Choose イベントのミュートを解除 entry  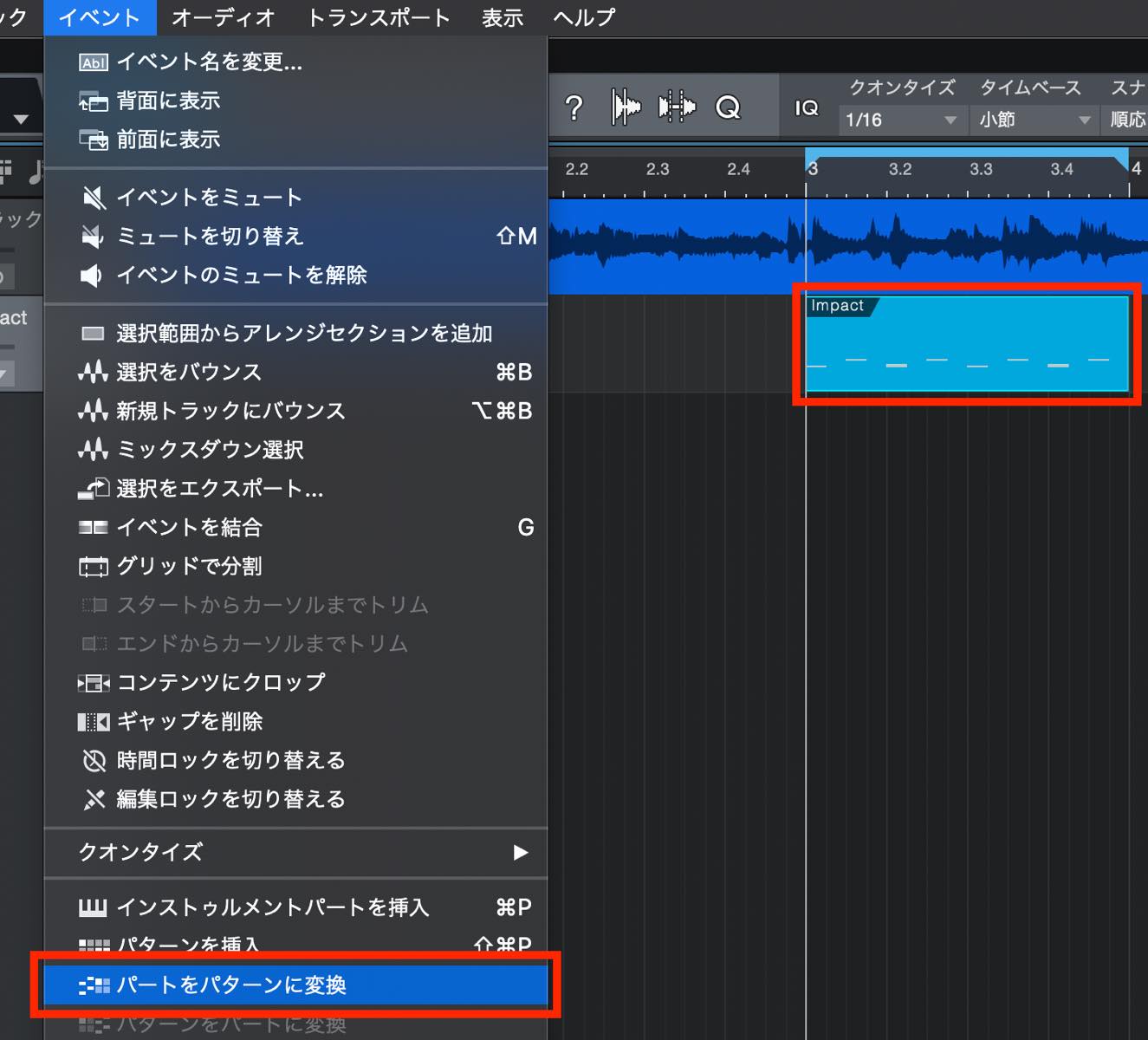pos(295,275)
